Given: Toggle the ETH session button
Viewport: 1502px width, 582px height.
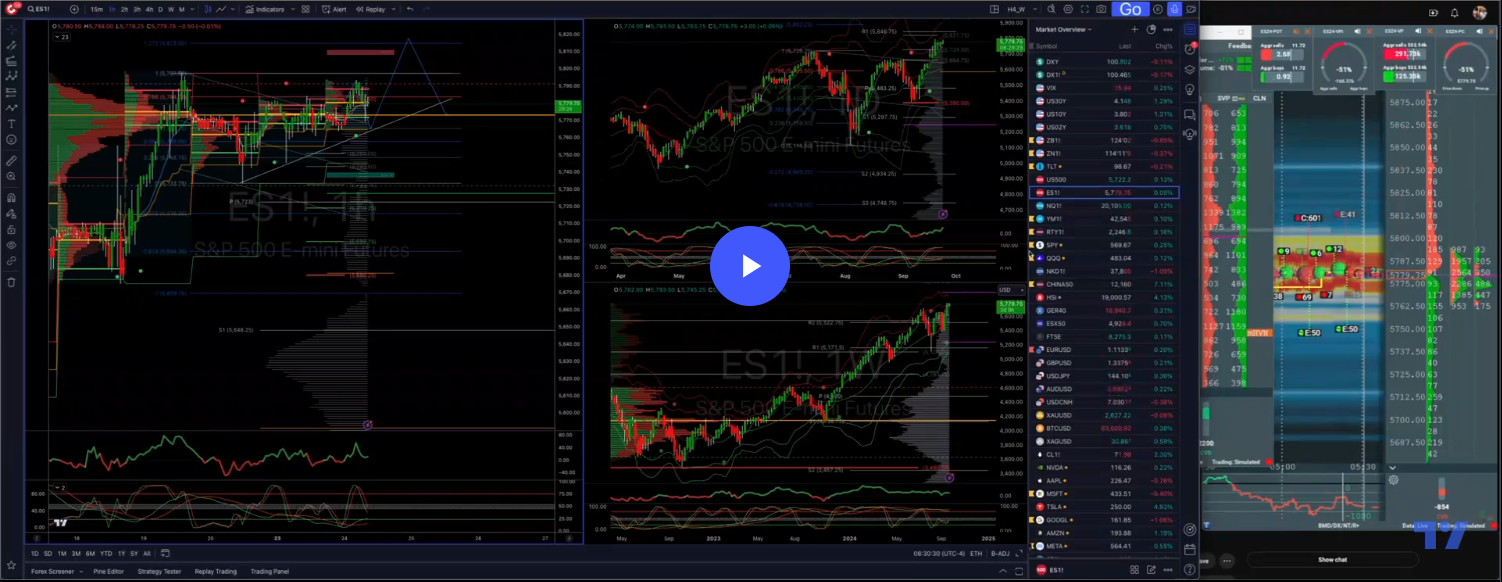Looking at the screenshot, I should coord(976,554).
